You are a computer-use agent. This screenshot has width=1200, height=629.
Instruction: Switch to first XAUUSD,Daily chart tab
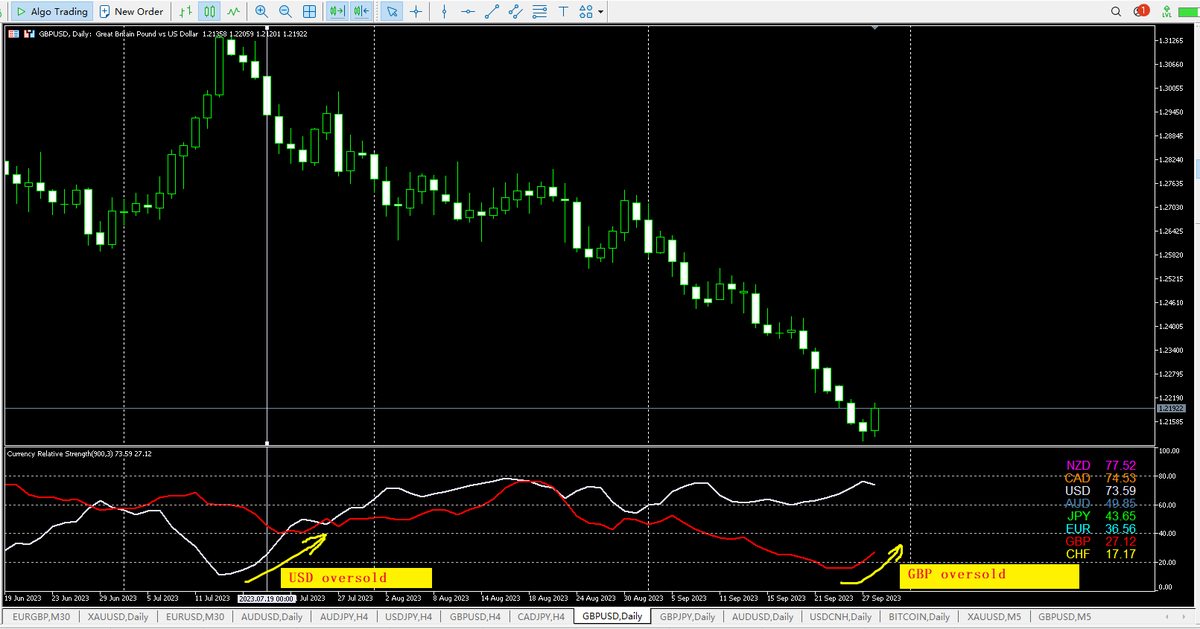118,617
